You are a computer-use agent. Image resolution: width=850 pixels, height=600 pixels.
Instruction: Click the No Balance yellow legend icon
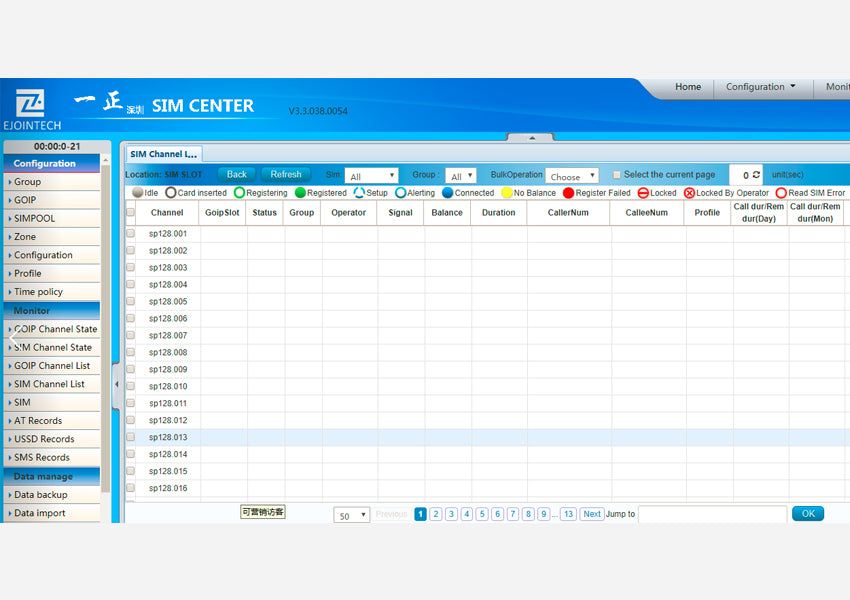(x=507, y=192)
